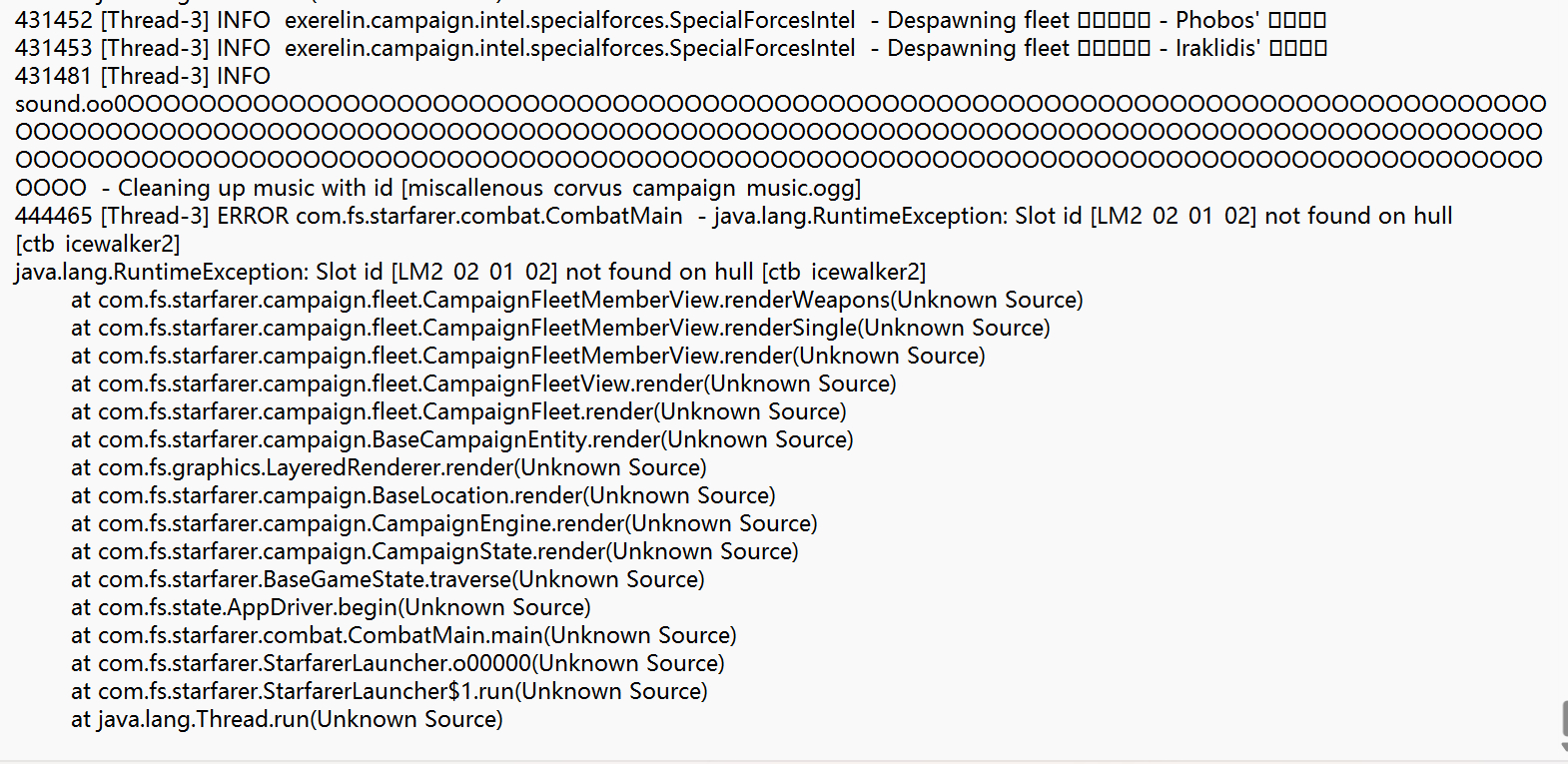Click the LayeredRenderer.render stack line
Image resolution: width=1568 pixels, height=764 pixels.
pyautogui.click(x=389, y=467)
